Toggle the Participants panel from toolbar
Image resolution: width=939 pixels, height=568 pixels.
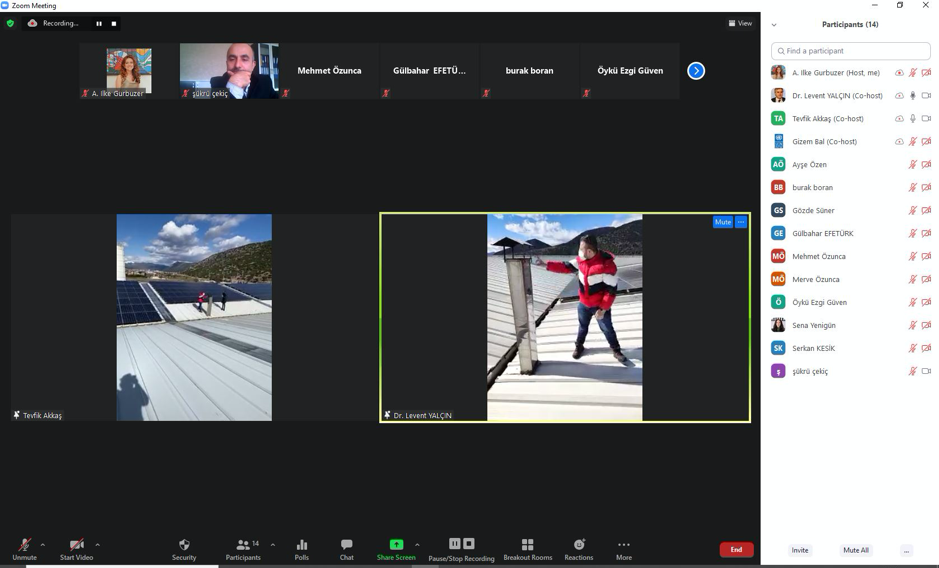point(243,545)
